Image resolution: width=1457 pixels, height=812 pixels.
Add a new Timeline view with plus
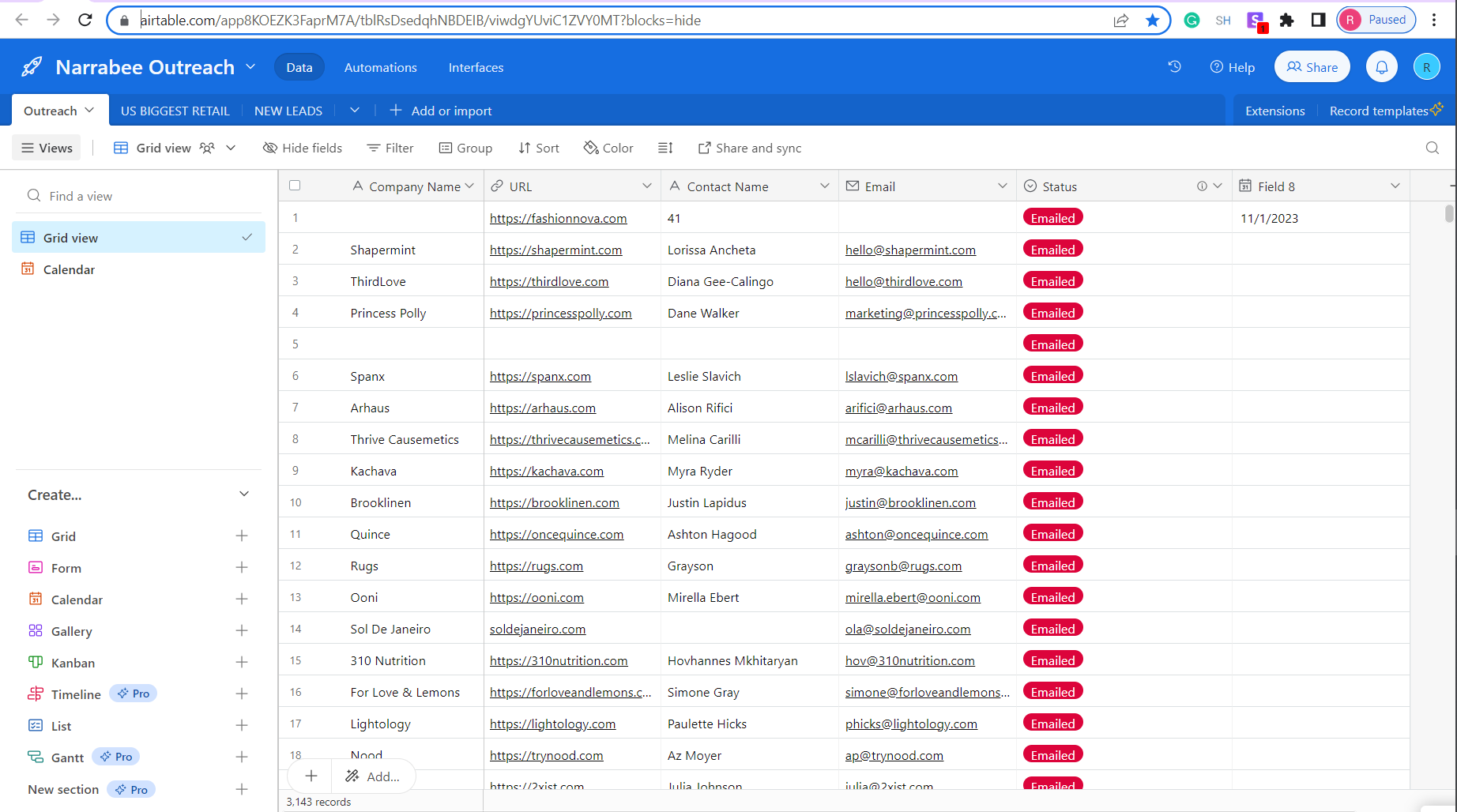242,694
